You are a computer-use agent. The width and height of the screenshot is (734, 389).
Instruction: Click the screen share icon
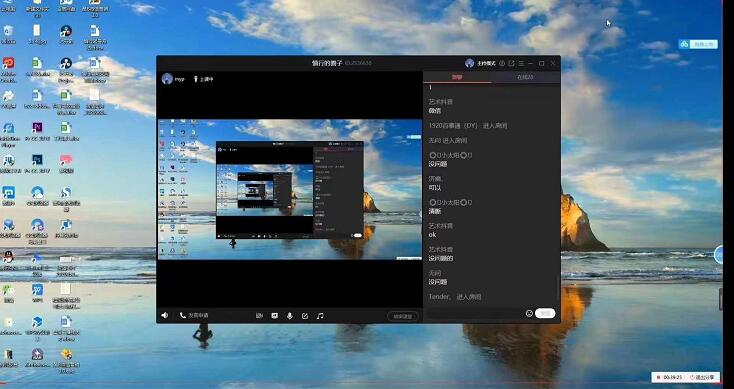coord(275,316)
